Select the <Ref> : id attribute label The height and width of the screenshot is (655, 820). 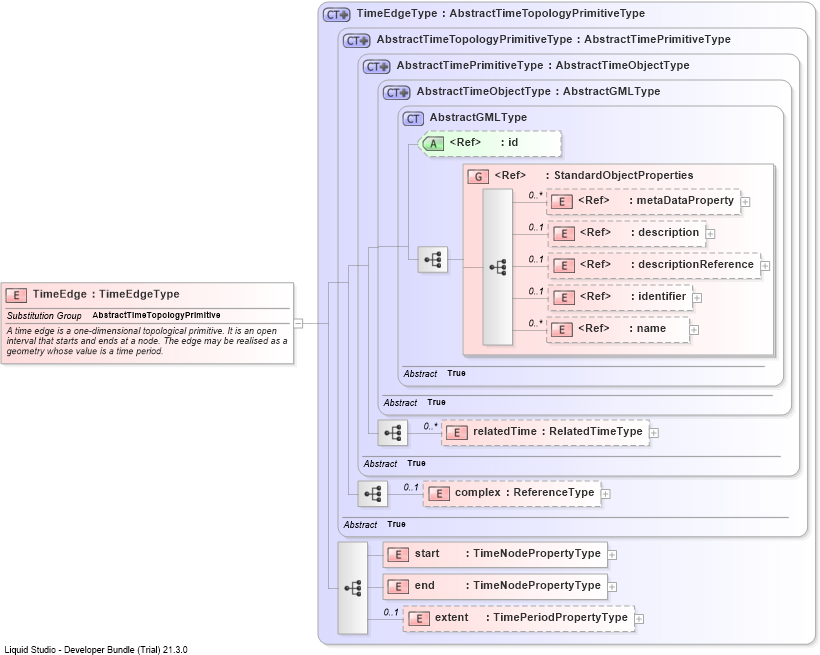484,142
